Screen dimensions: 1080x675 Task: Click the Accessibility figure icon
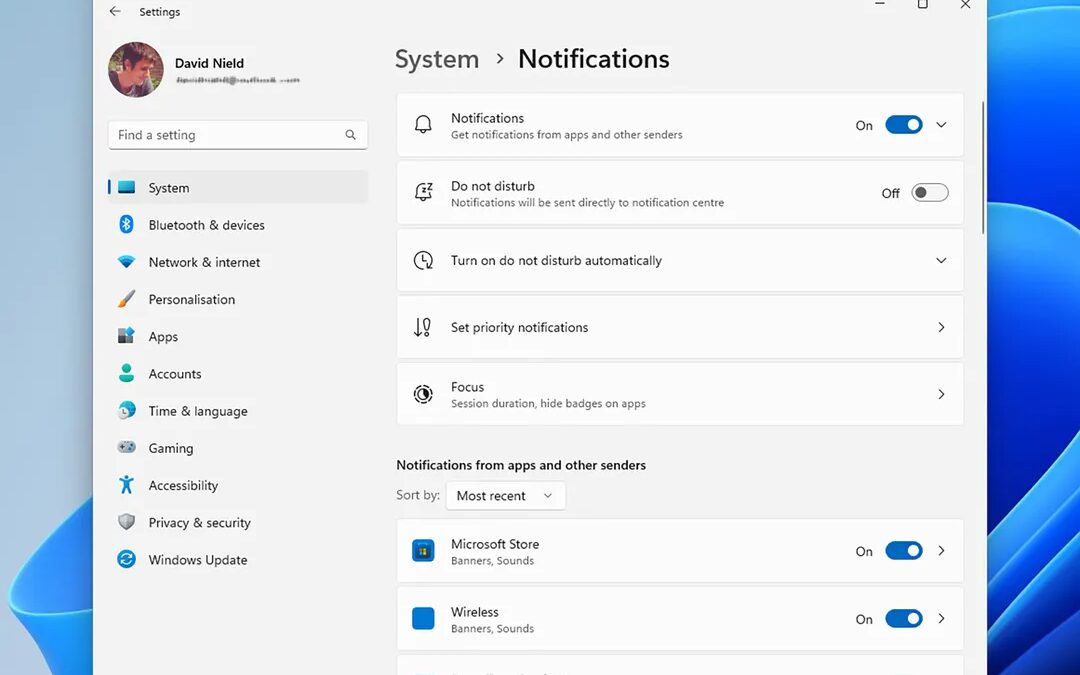[126, 485]
